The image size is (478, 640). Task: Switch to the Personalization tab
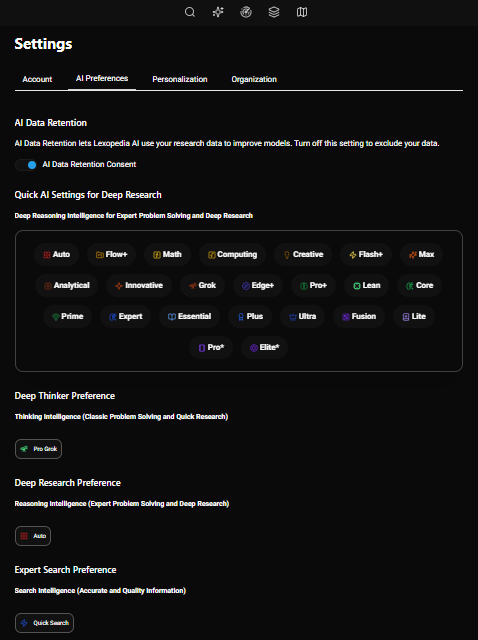[180, 79]
